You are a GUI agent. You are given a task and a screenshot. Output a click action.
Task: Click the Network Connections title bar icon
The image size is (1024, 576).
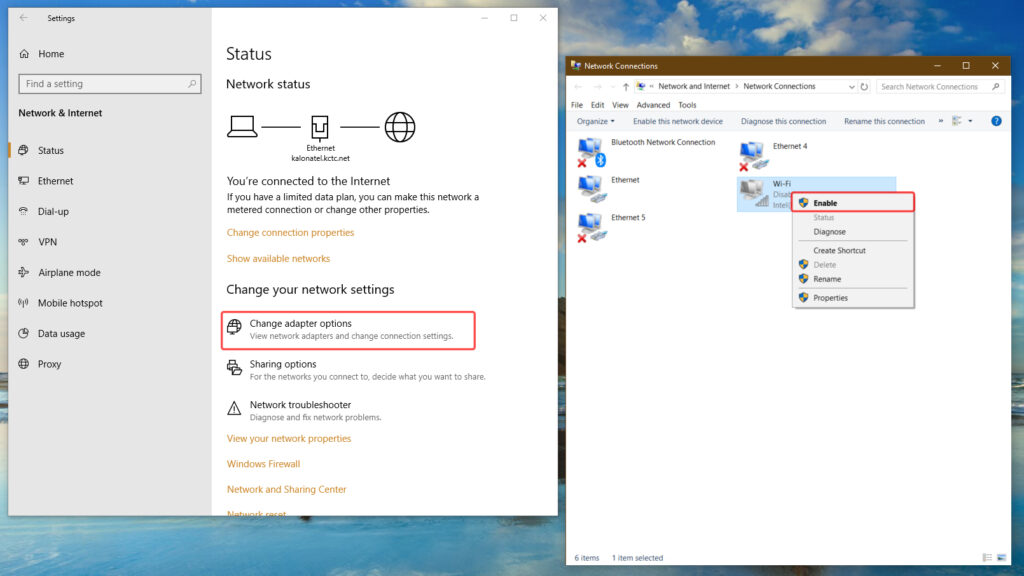(x=575, y=65)
